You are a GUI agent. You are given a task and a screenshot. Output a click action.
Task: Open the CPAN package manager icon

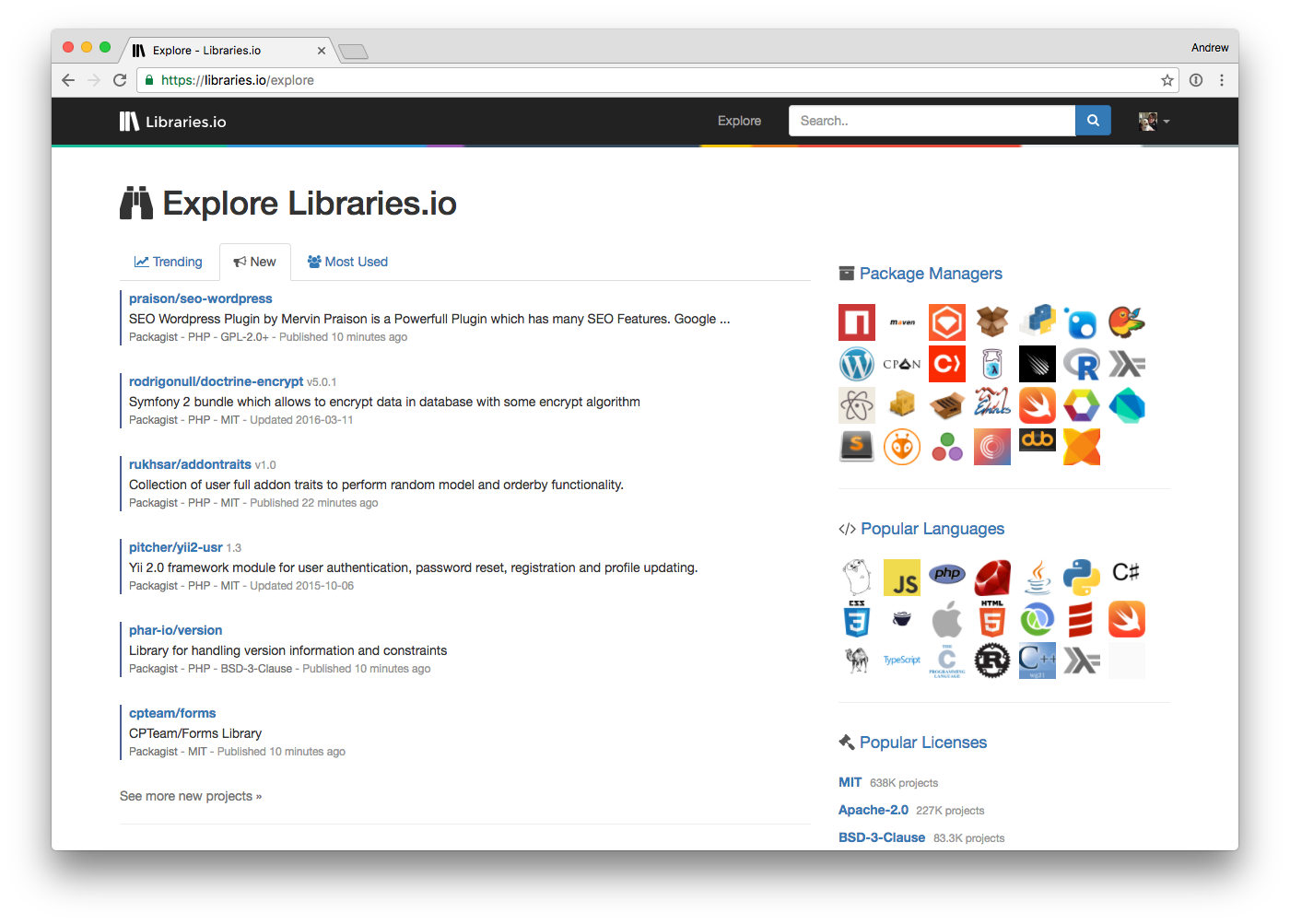pyautogui.click(x=902, y=364)
